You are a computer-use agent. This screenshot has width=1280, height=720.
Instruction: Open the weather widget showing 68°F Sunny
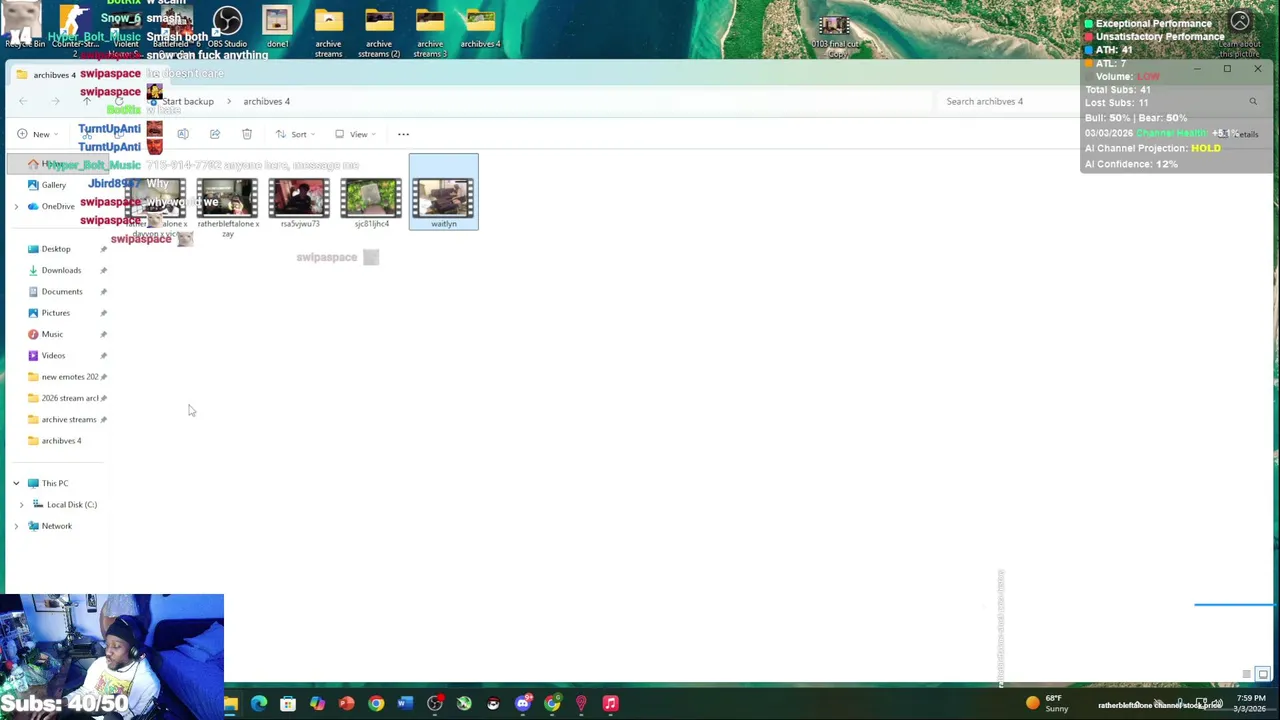click(1048, 703)
